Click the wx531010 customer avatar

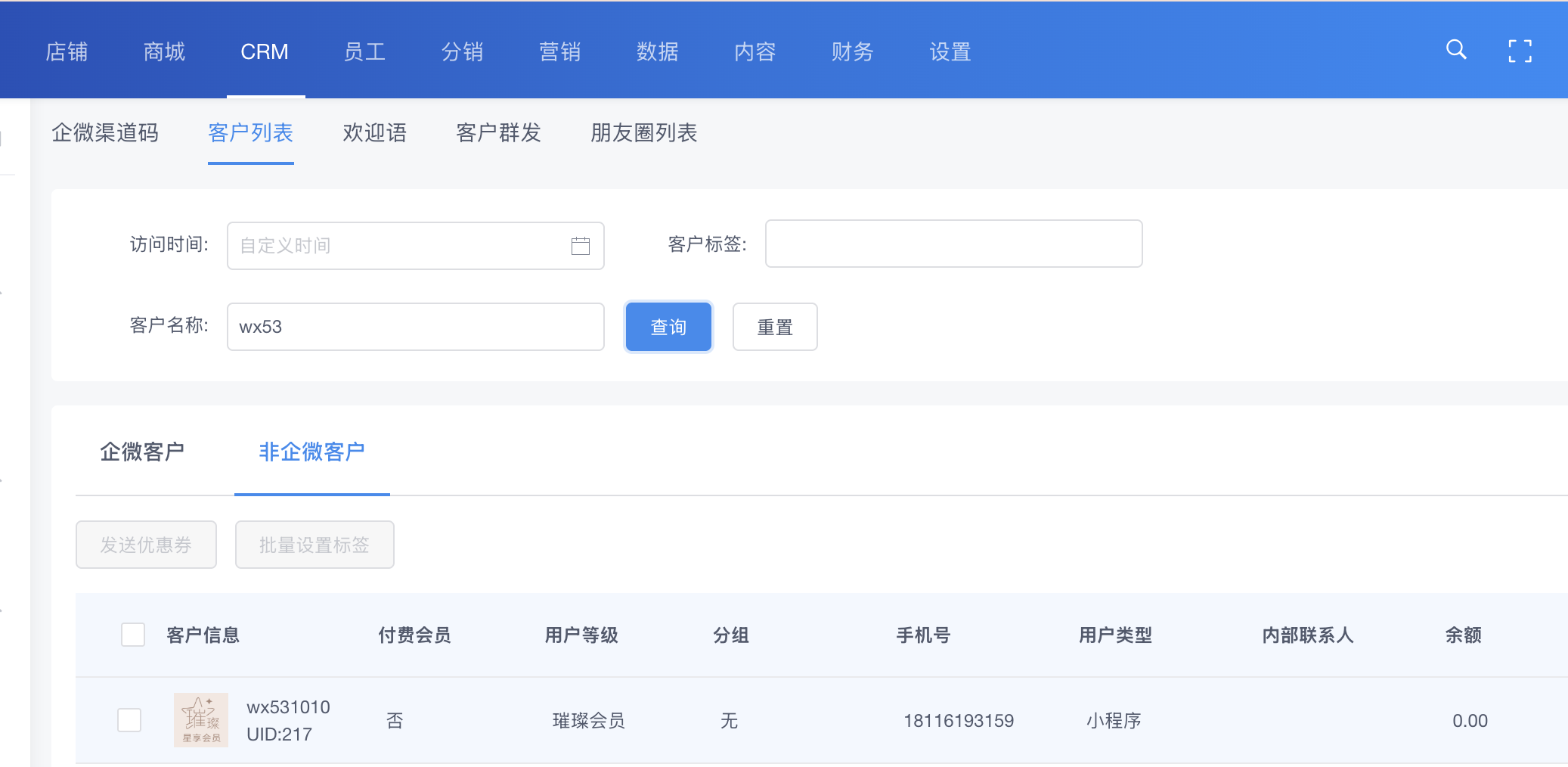click(x=201, y=719)
